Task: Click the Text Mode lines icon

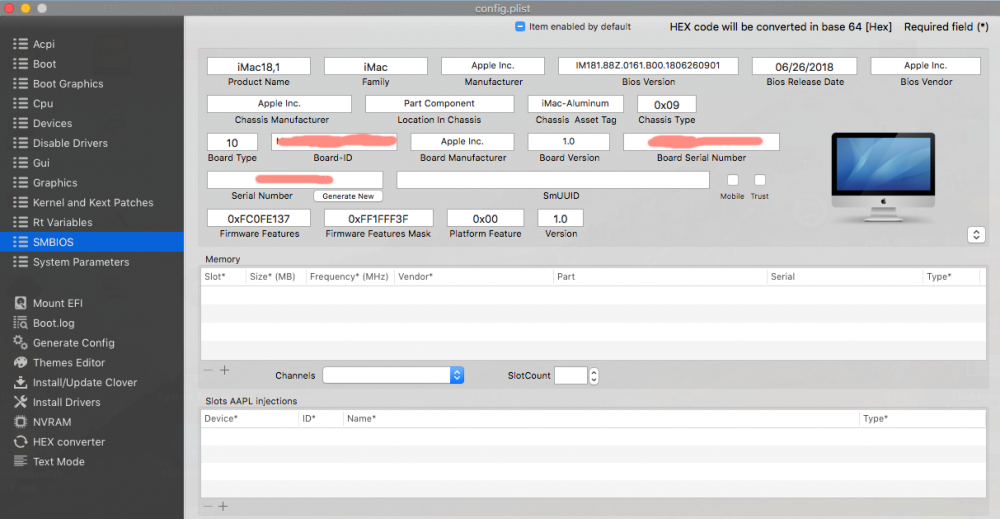Action: pos(20,461)
